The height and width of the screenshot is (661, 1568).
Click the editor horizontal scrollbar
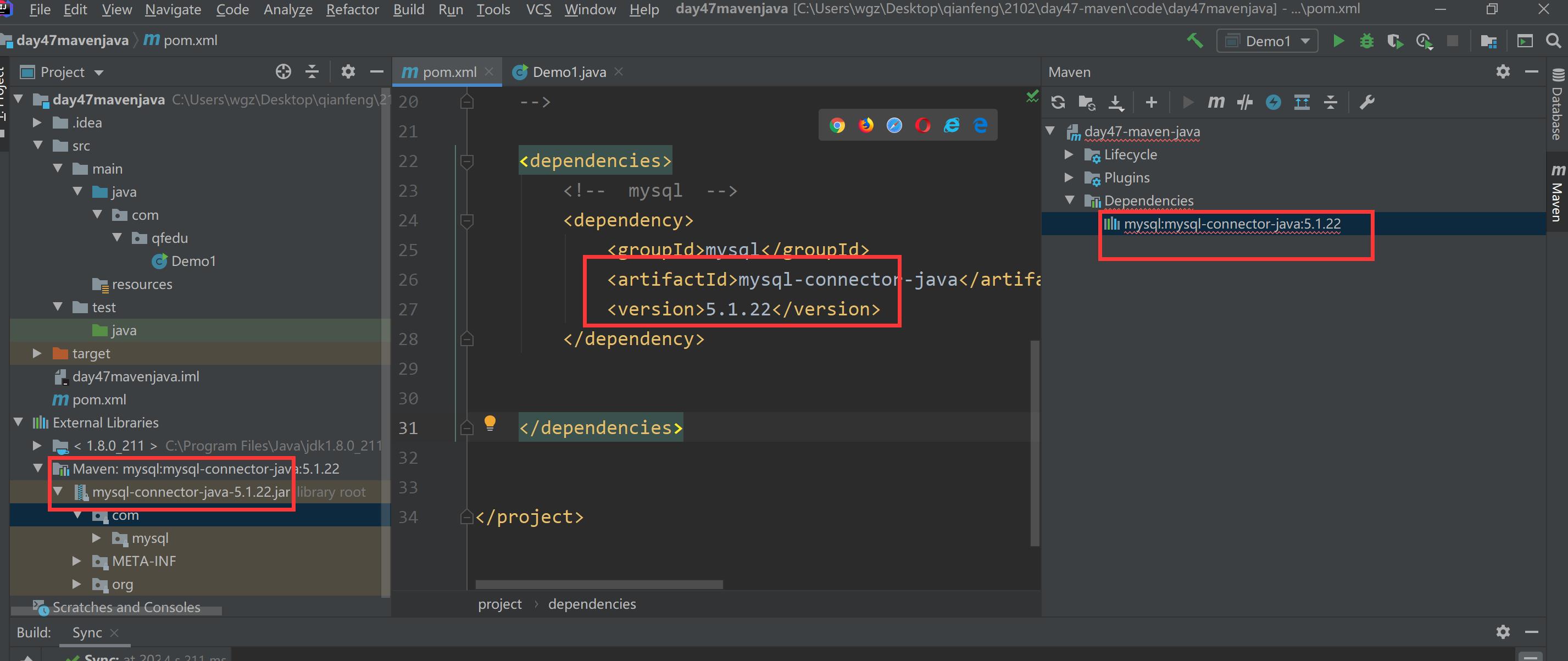coord(599,584)
